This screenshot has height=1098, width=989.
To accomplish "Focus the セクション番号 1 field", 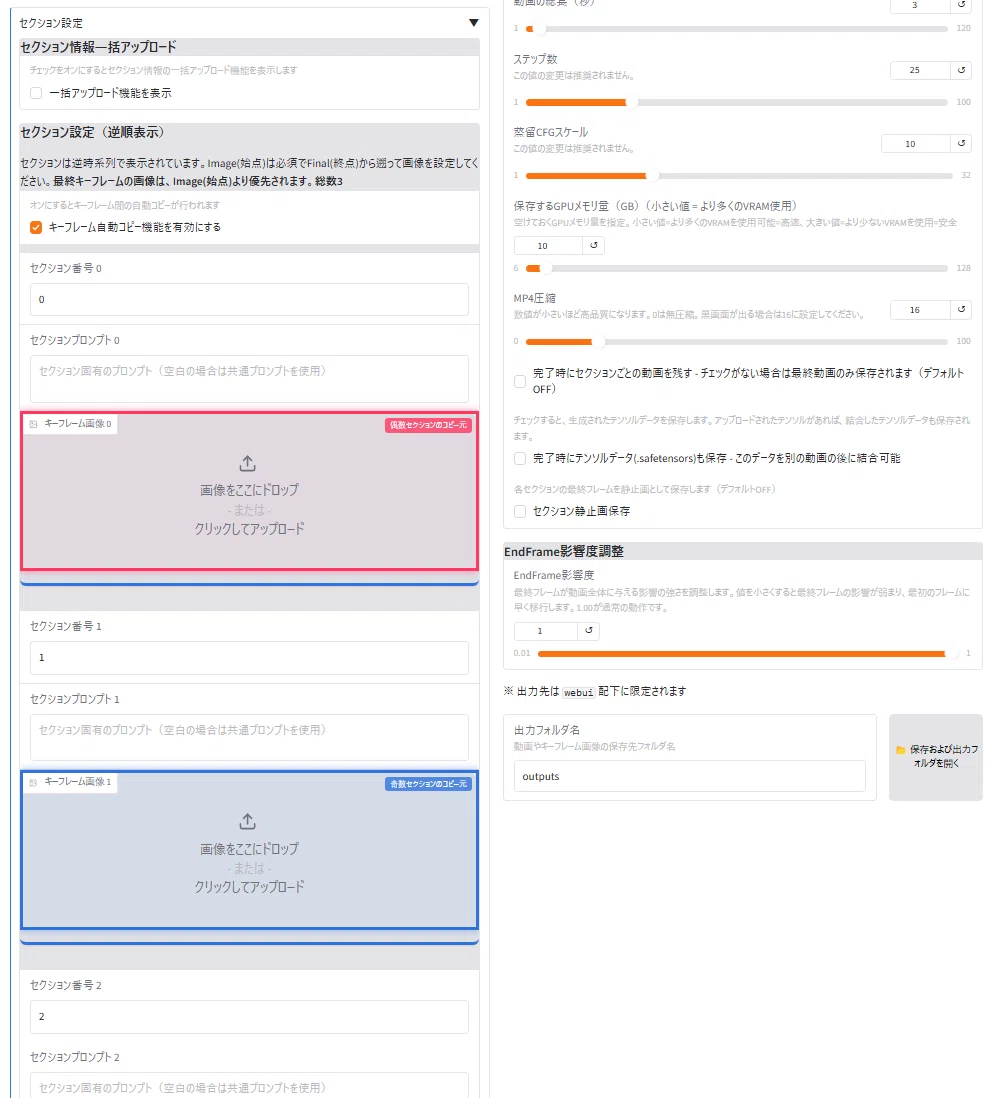I will pyautogui.click(x=249, y=658).
